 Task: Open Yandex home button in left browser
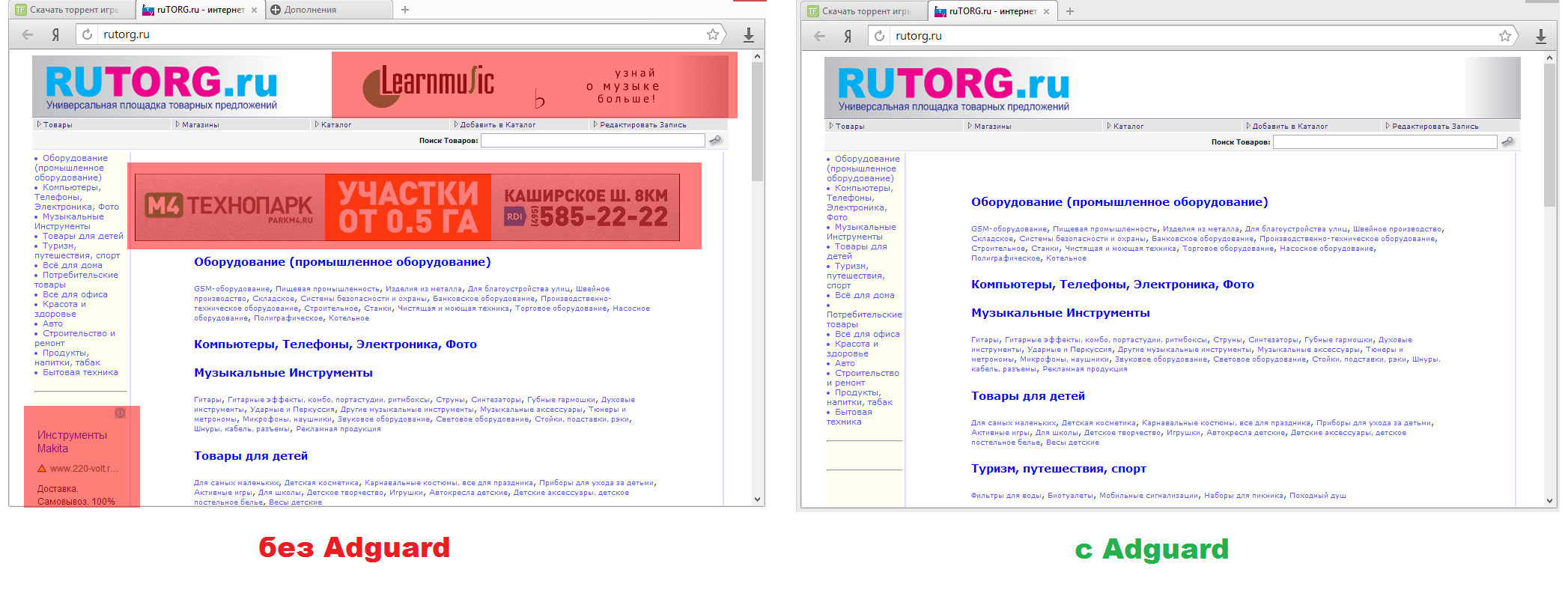click(x=55, y=34)
